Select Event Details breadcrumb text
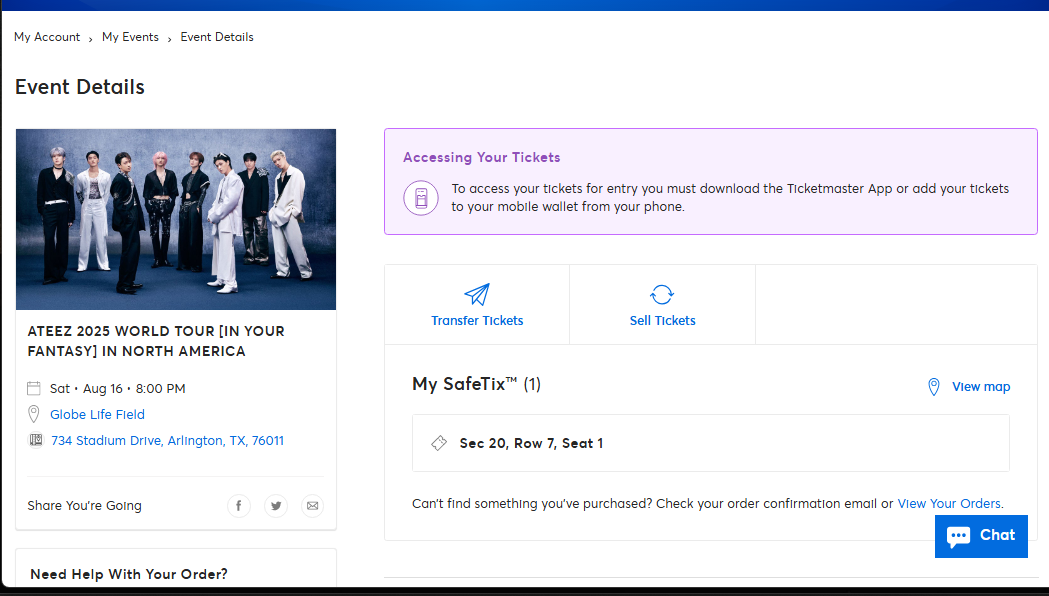The width and height of the screenshot is (1049, 596). [217, 37]
